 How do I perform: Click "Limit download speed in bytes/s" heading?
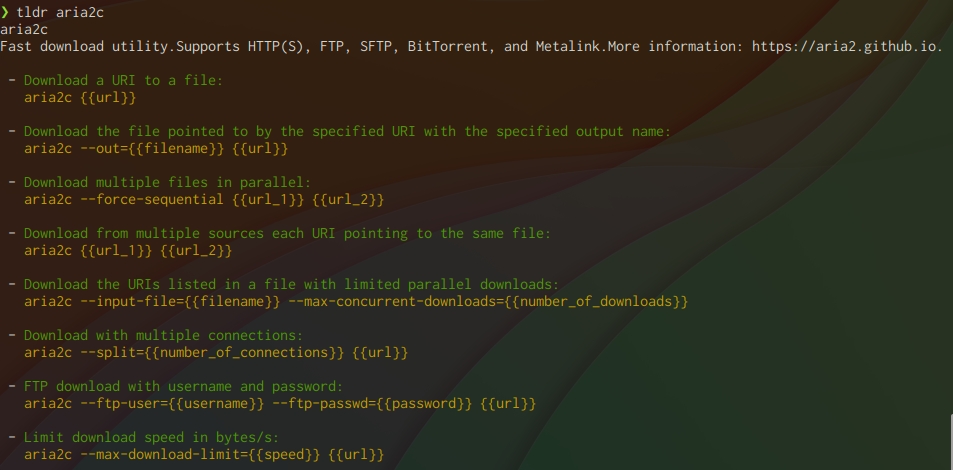[150, 437]
